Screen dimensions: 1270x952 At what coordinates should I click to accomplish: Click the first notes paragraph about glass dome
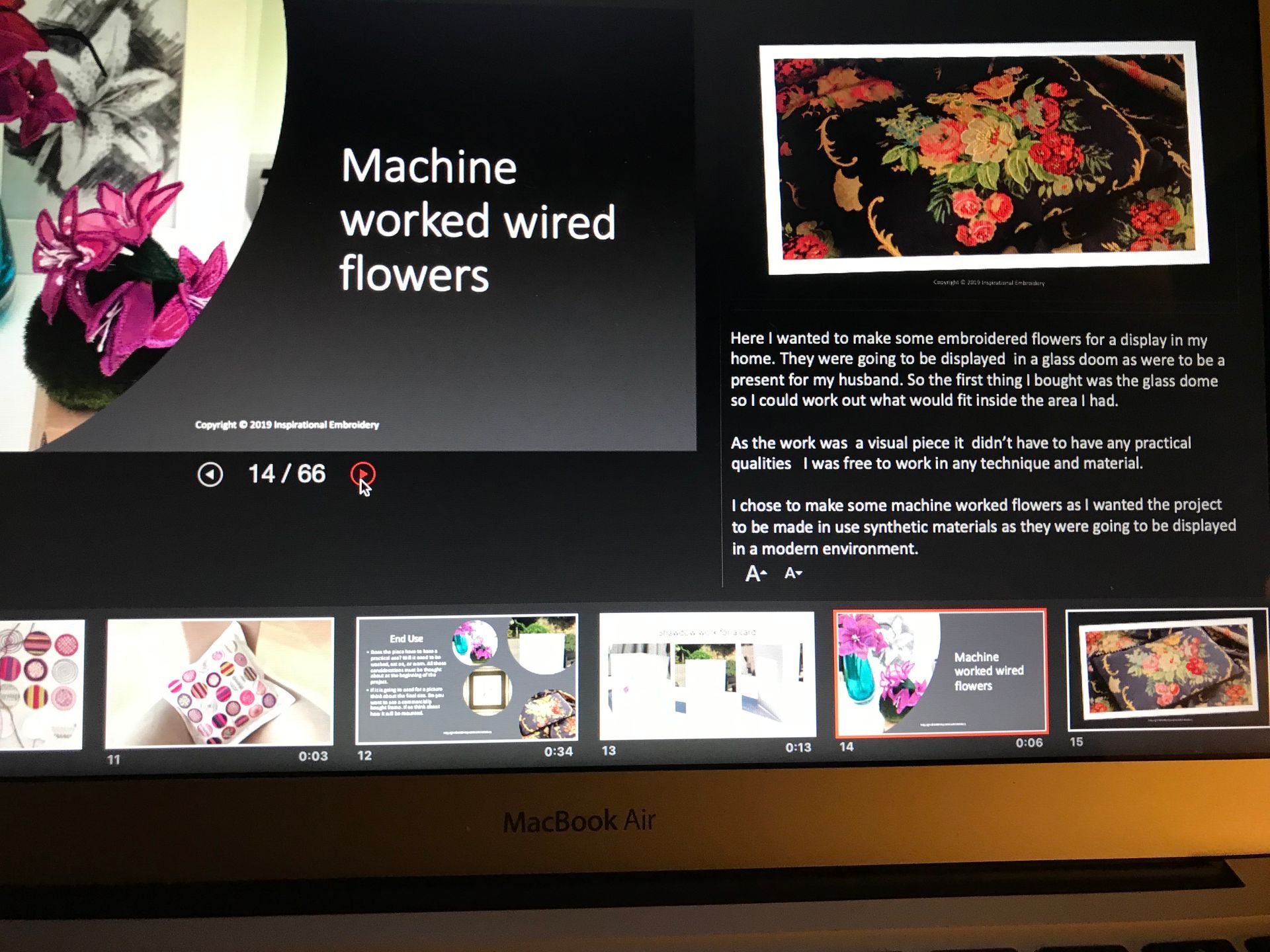coord(976,370)
